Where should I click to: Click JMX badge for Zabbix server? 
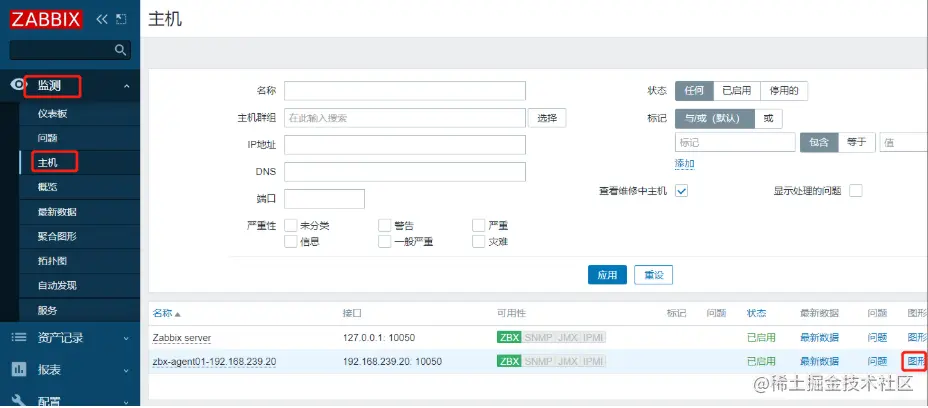click(567, 338)
